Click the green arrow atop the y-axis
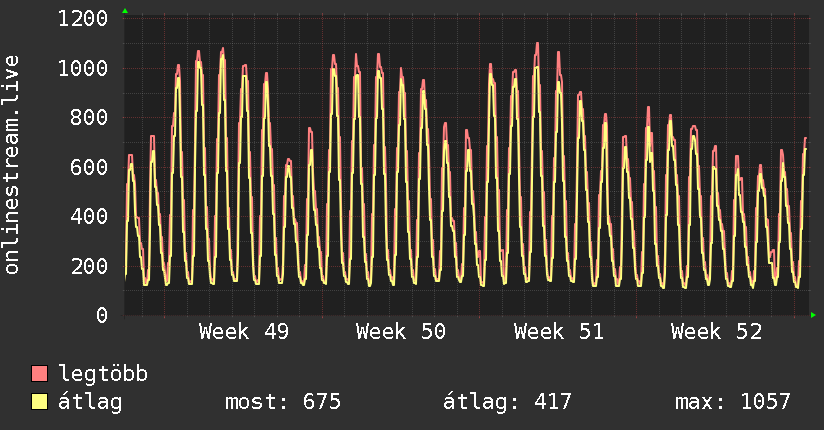 [125, 11]
